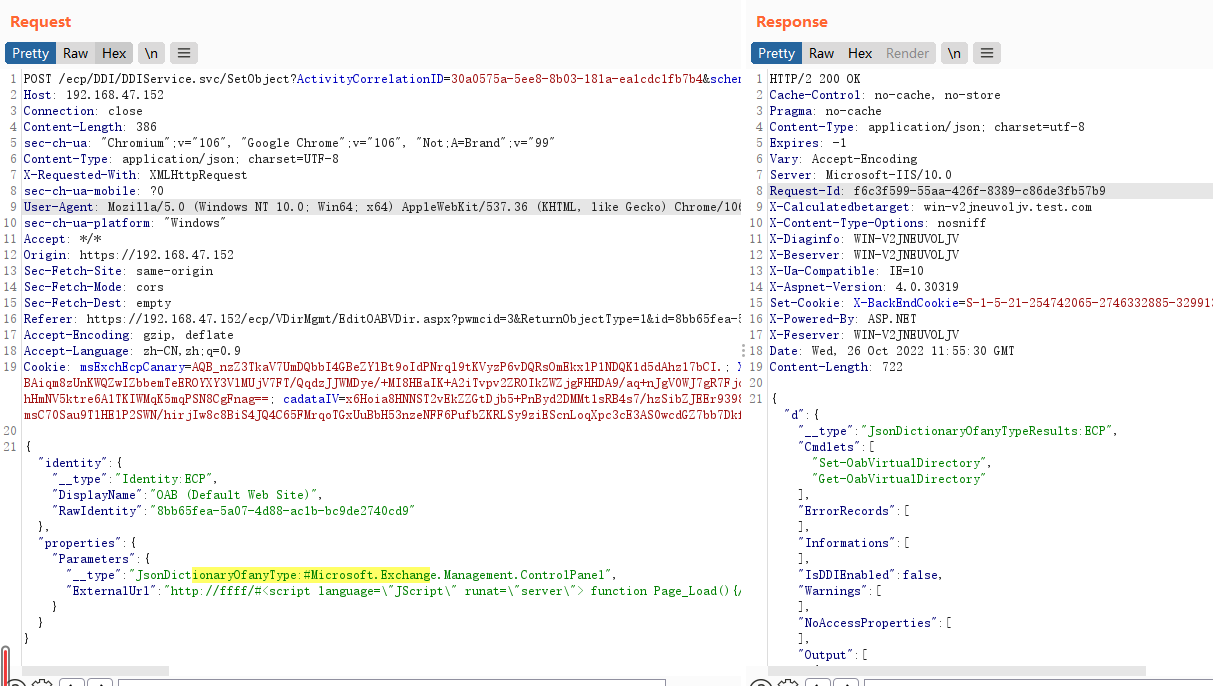Click the Request panel title

(41, 21)
